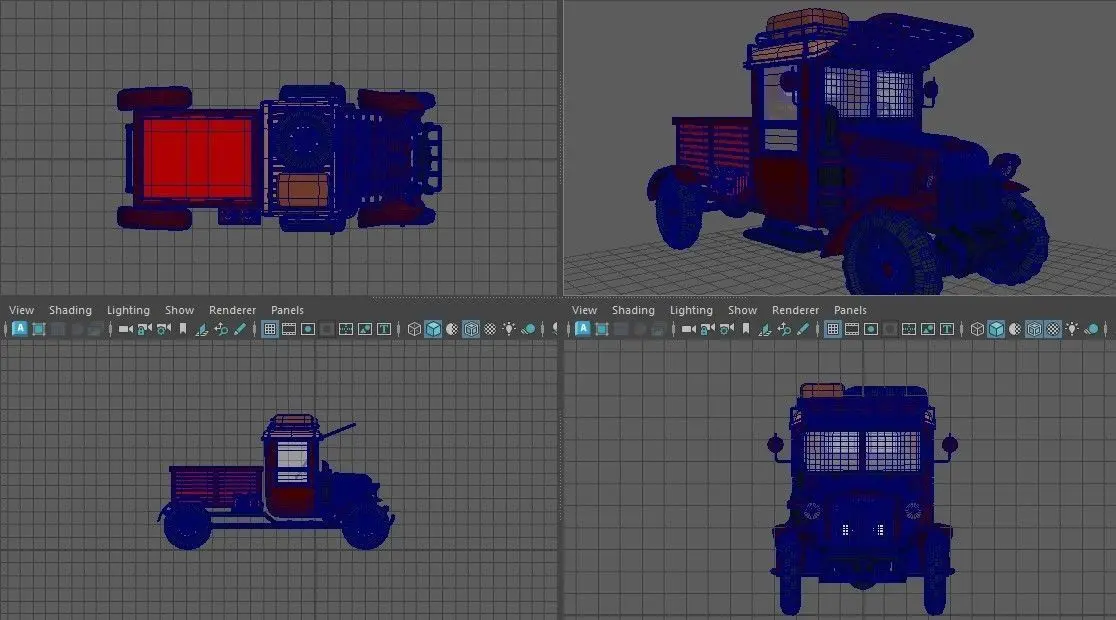
Task: Toggle Textured display in front panel toolbar
Action: click(x=1053, y=329)
